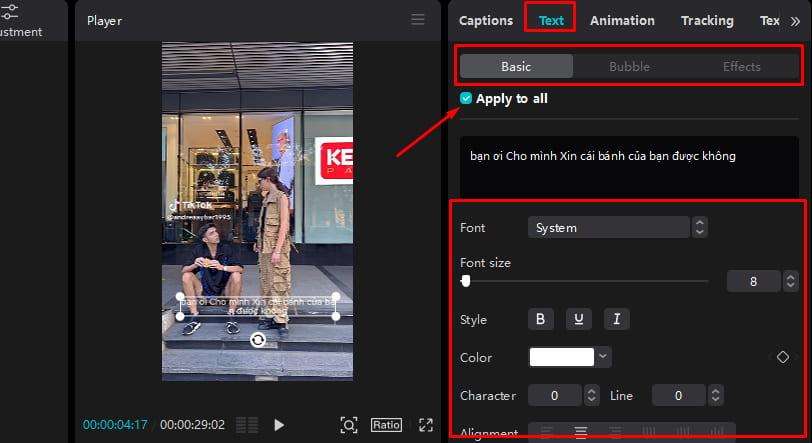This screenshot has width=812, height=443.
Task: Select the Bubble sub-tab
Action: 629,66
